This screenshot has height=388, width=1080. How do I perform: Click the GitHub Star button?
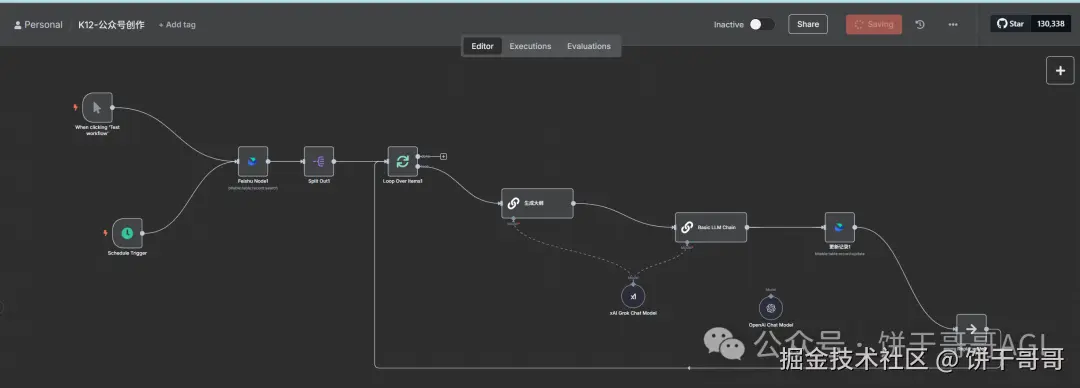(1010, 23)
